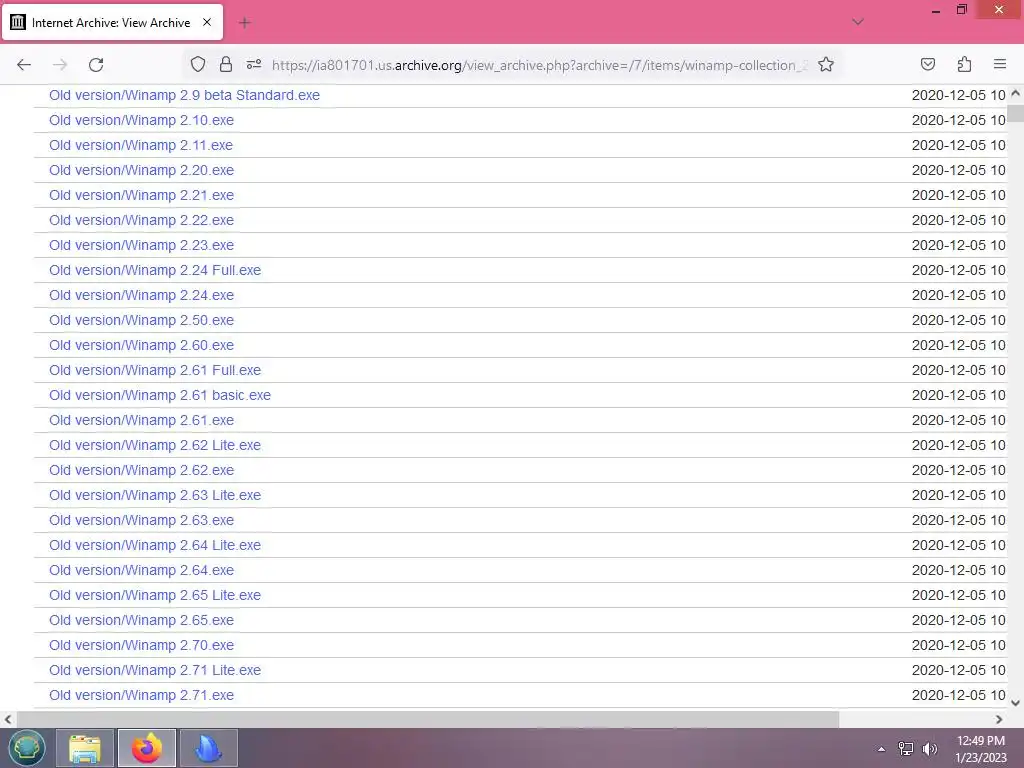Viewport: 1024px width, 768px height.
Task: Open the tracking protection shield
Action: coord(198,64)
